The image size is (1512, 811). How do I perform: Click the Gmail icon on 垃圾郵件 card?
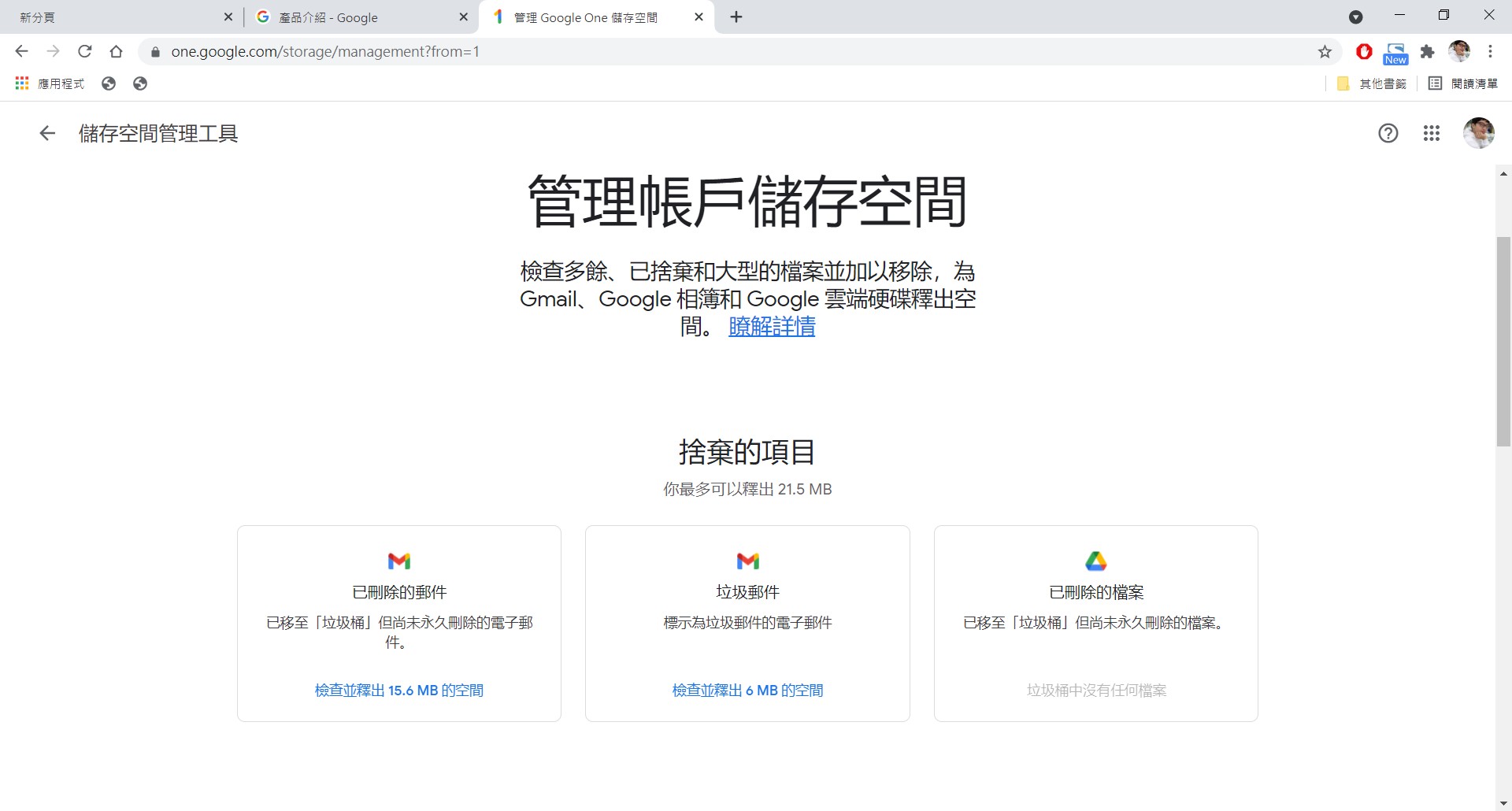click(747, 561)
